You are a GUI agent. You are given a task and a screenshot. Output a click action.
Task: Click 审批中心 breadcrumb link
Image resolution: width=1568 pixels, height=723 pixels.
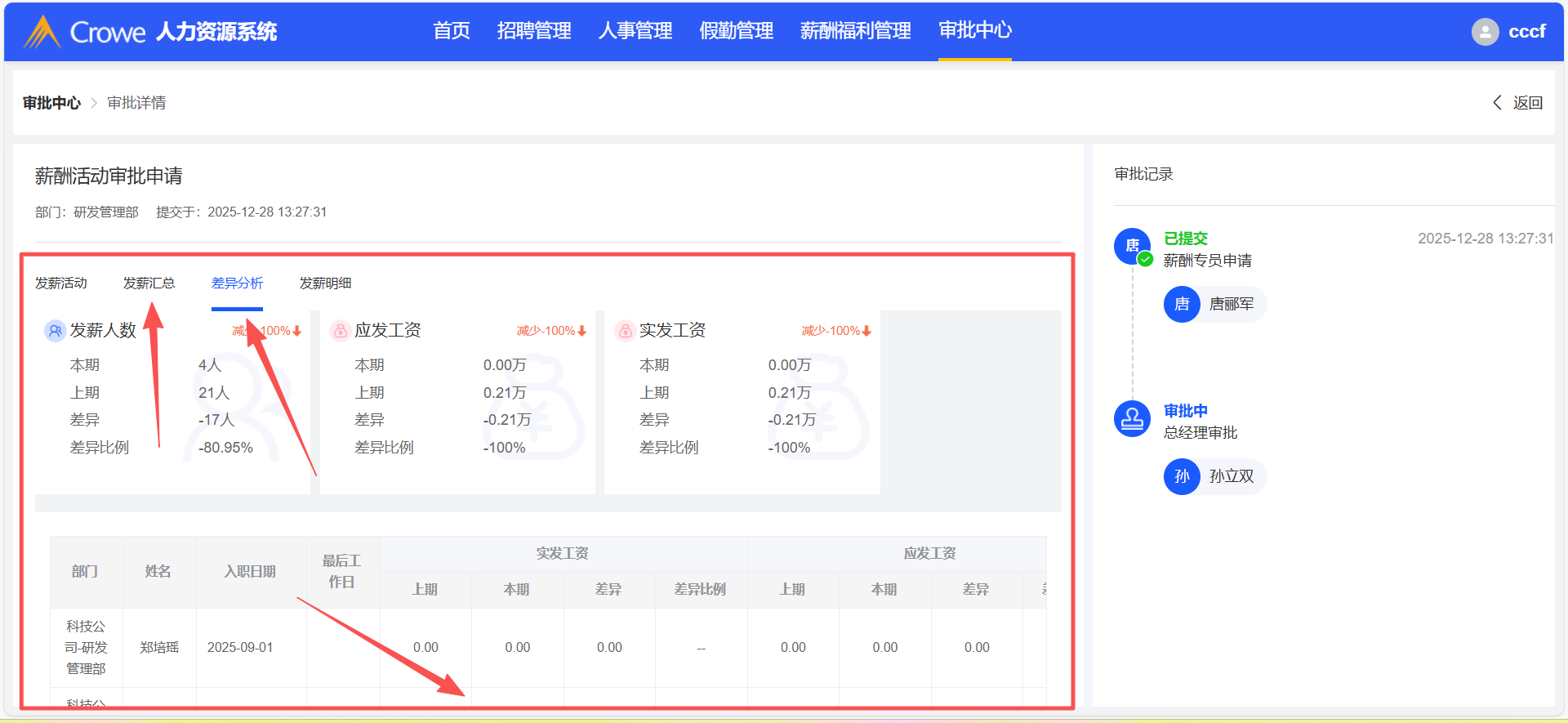[x=52, y=103]
